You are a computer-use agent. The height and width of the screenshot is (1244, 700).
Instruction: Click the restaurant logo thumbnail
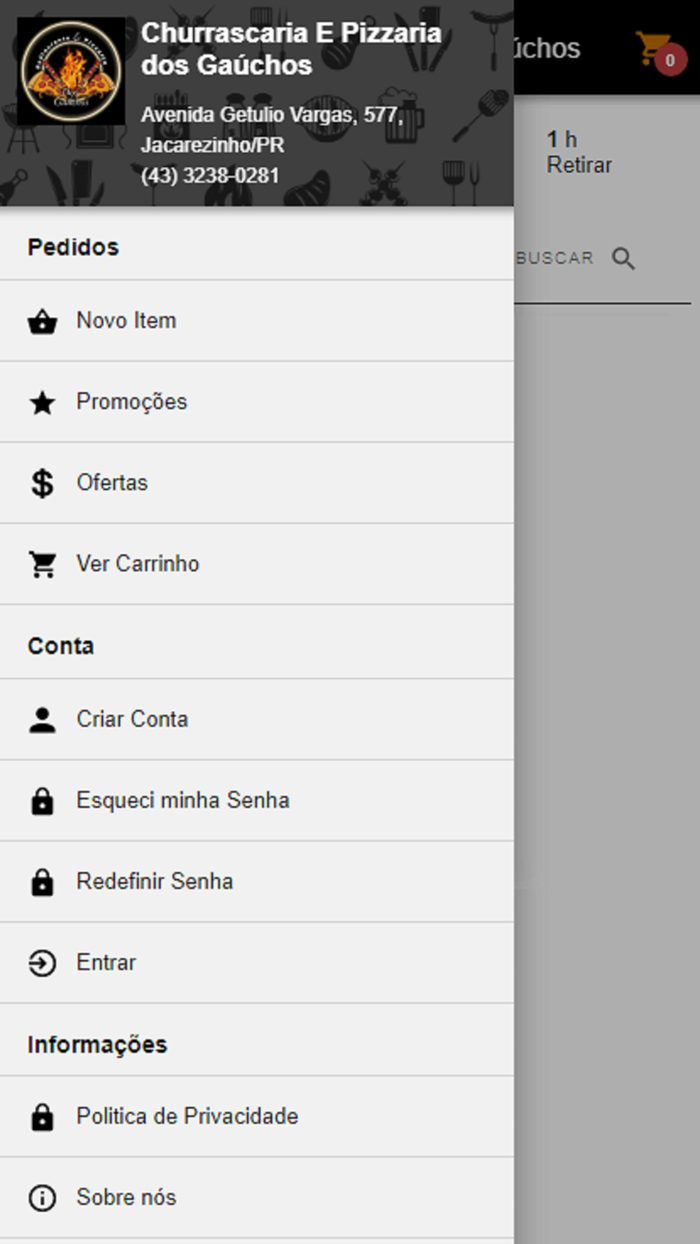coord(71,71)
